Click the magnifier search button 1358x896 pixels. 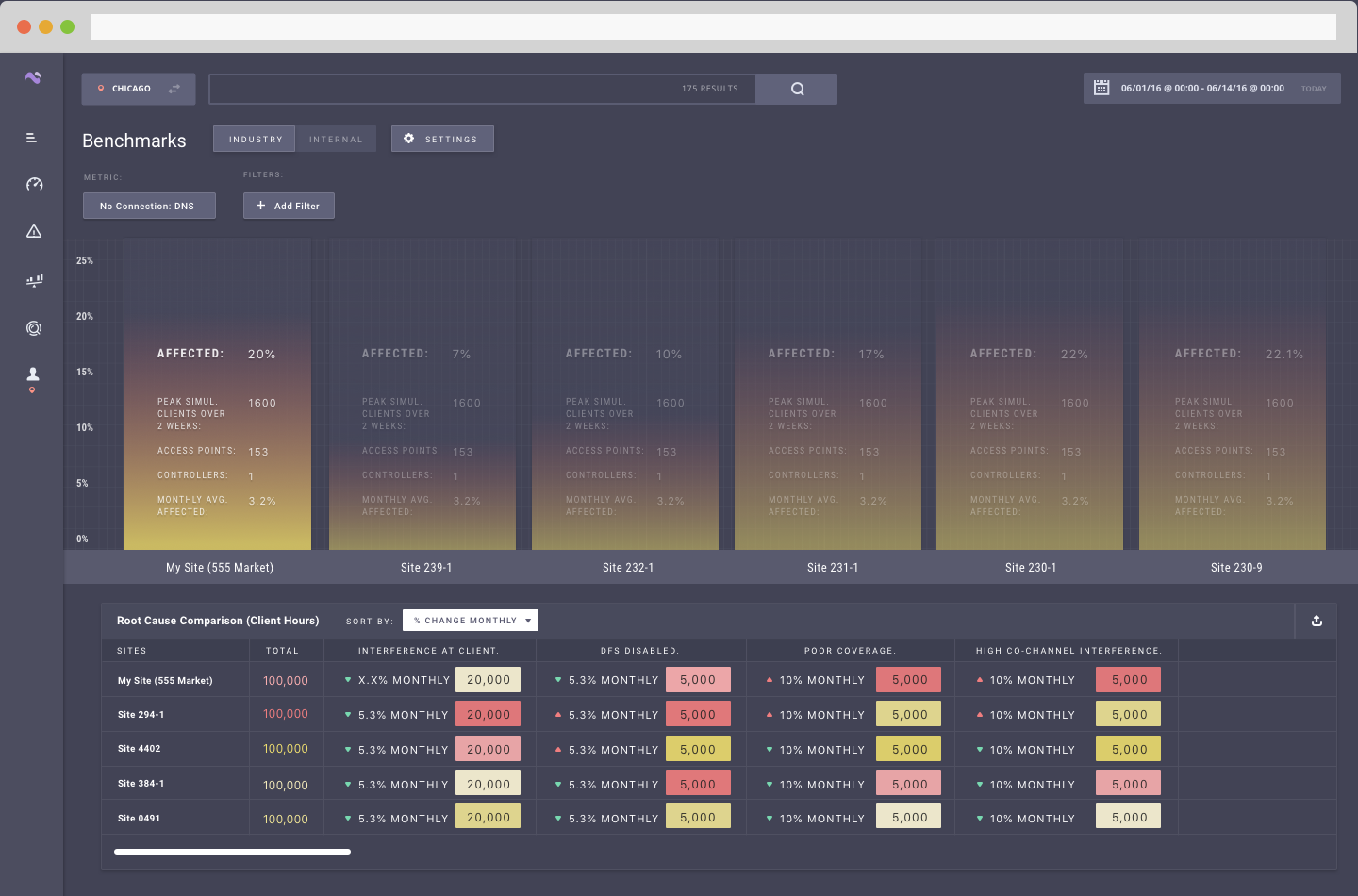point(797,89)
